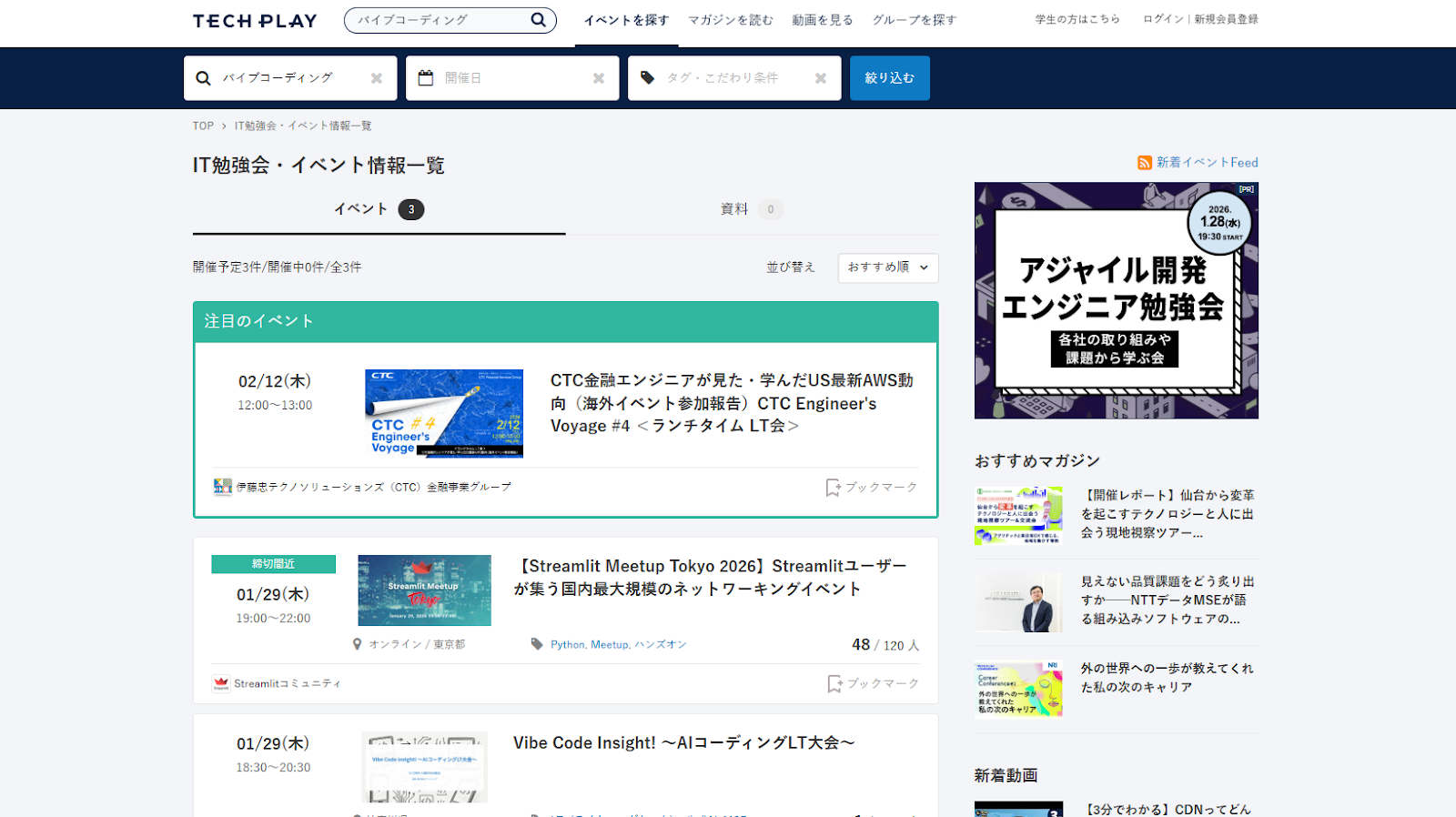
Task: Open the 新着イベントFeed link
Action: 1208,163
